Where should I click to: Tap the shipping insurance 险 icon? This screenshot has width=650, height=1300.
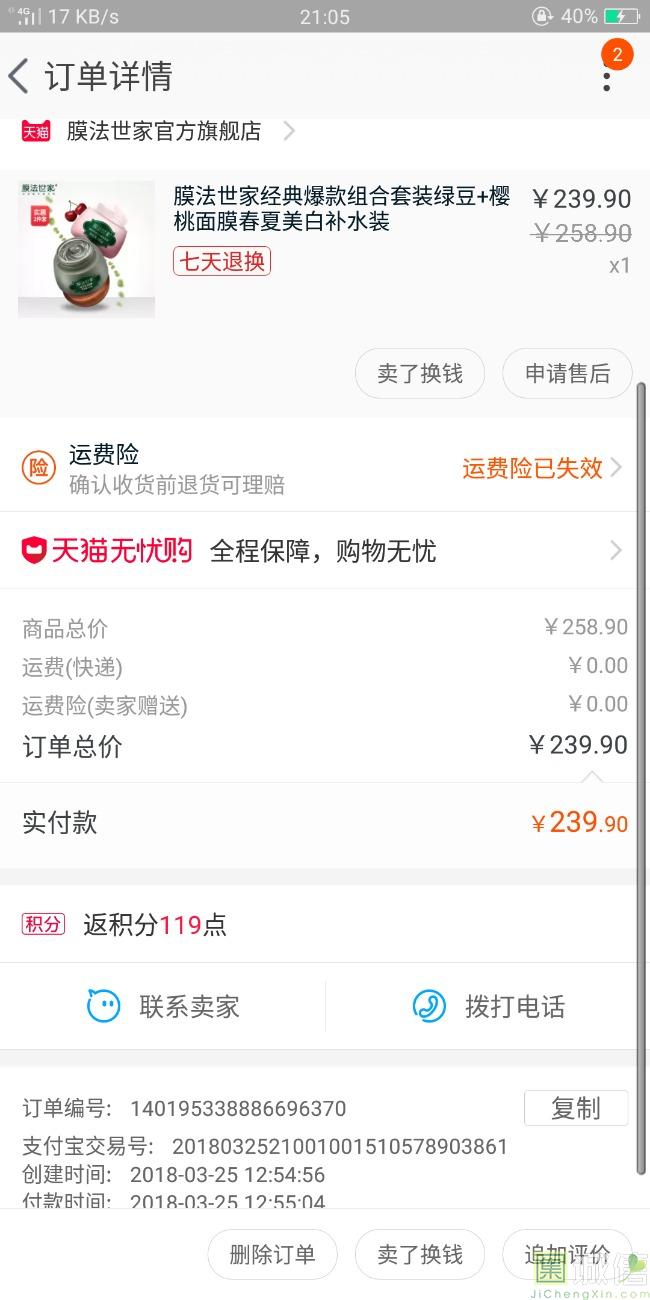point(39,467)
